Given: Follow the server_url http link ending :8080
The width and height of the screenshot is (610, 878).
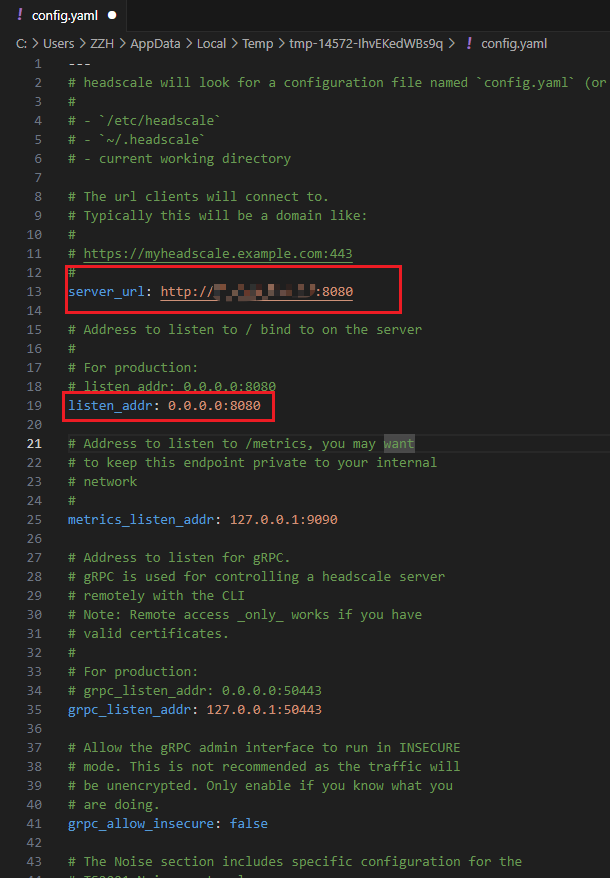Looking at the screenshot, I should [257, 292].
